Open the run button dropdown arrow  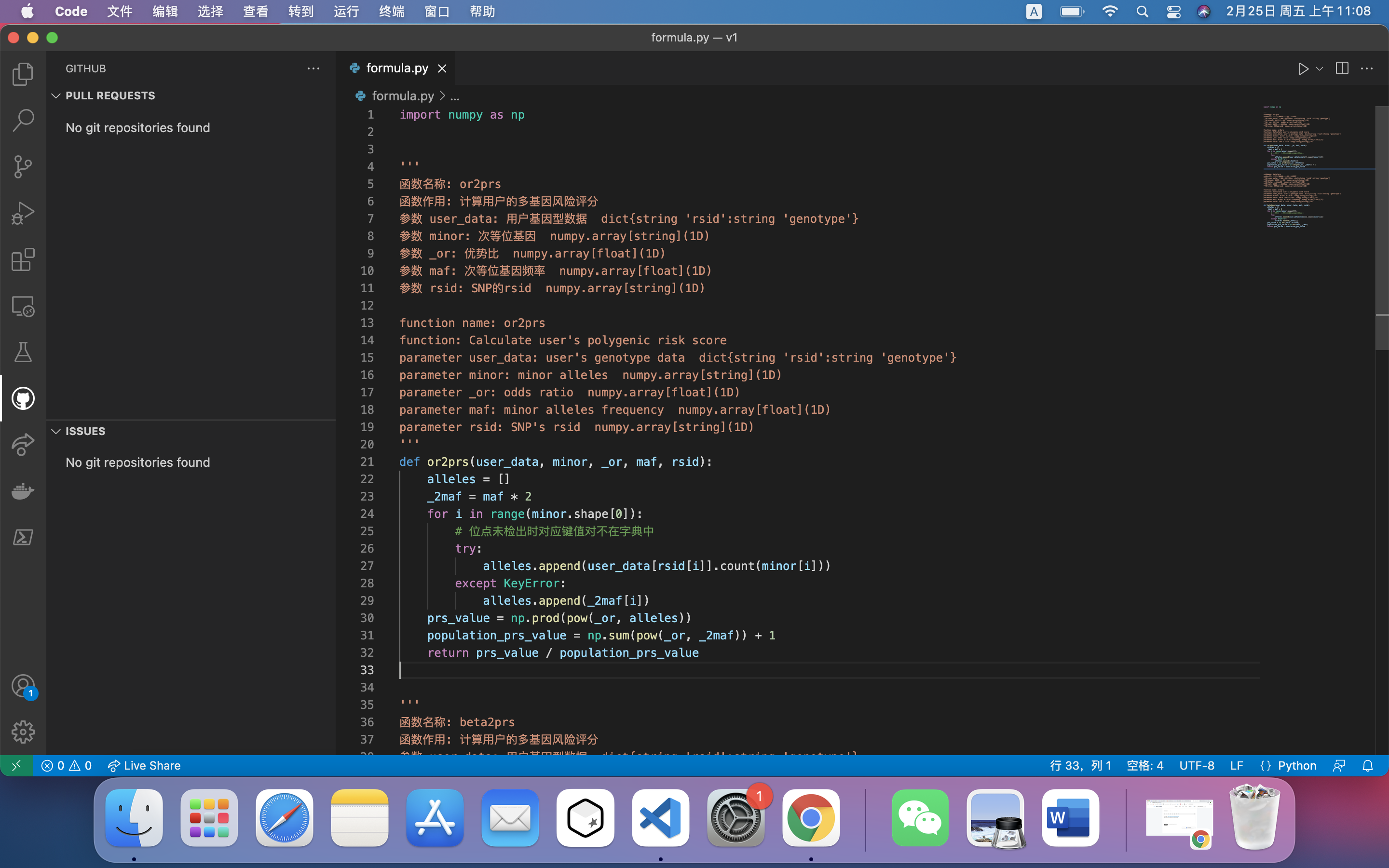[x=1320, y=69]
